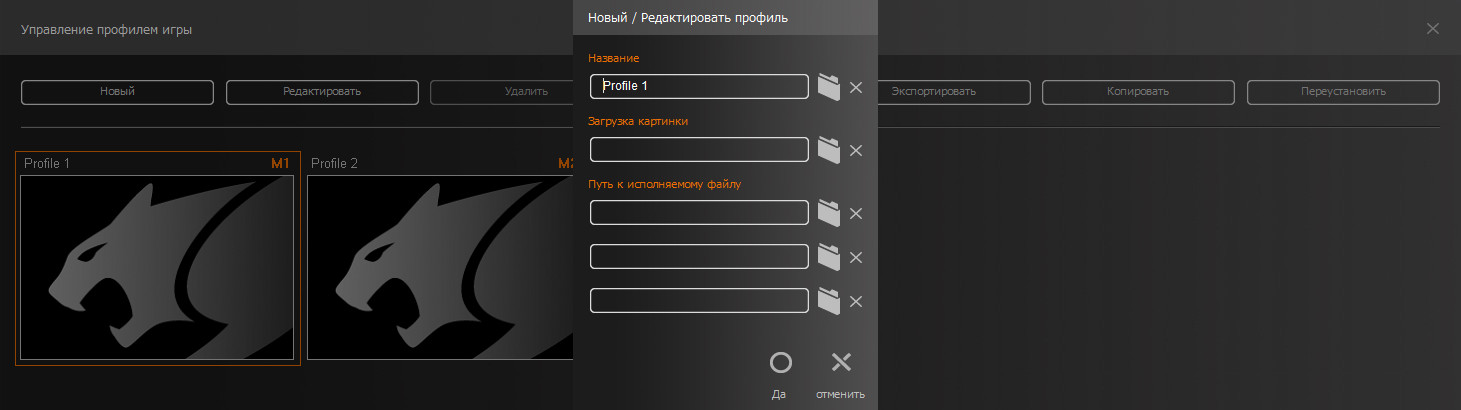
Task: Clear third executable path with X icon
Action: pos(856,301)
